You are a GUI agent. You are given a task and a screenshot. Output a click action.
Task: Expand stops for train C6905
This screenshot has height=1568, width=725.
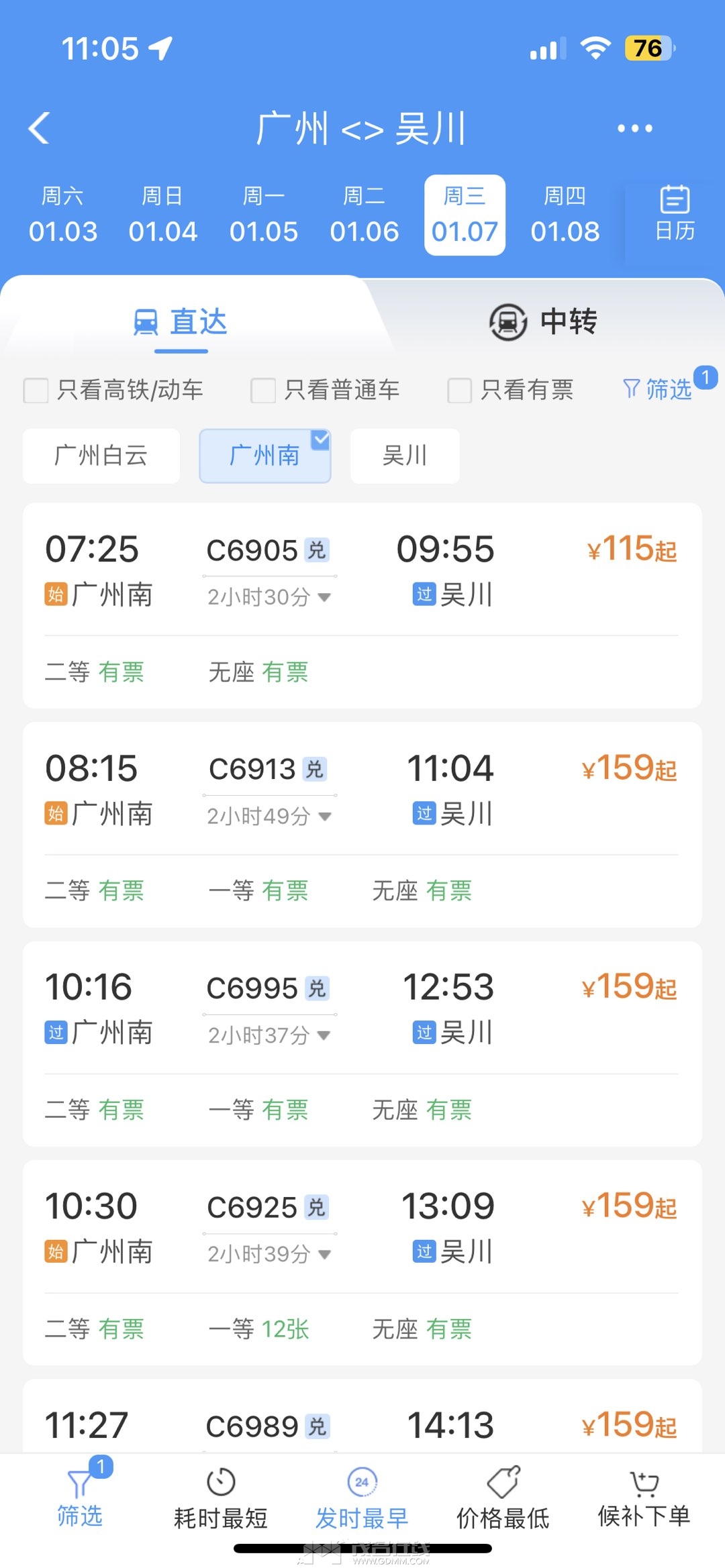click(324, 597)
